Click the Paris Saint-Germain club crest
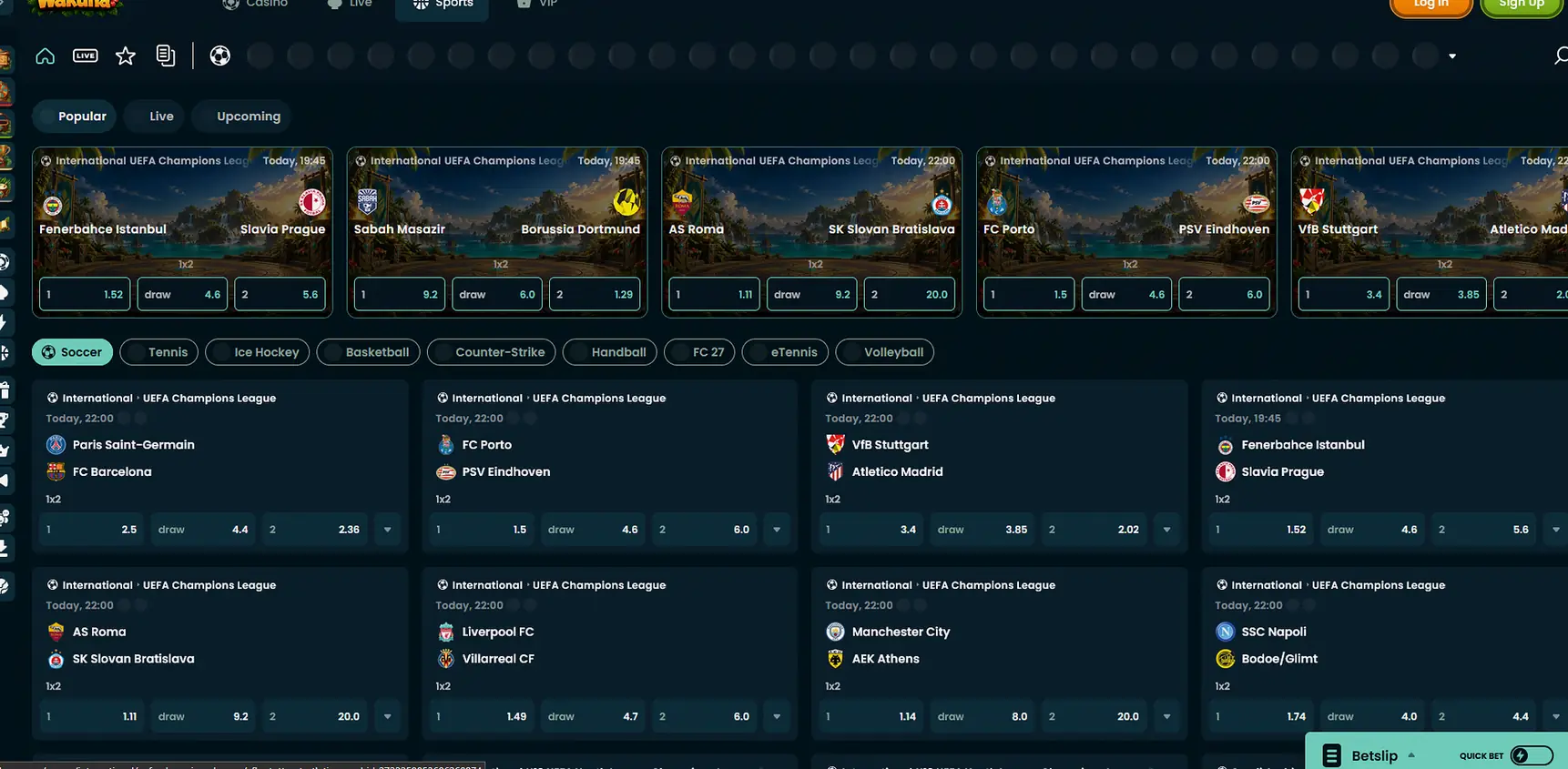The height and width of the screenshot is (769, 1568). 56,445
